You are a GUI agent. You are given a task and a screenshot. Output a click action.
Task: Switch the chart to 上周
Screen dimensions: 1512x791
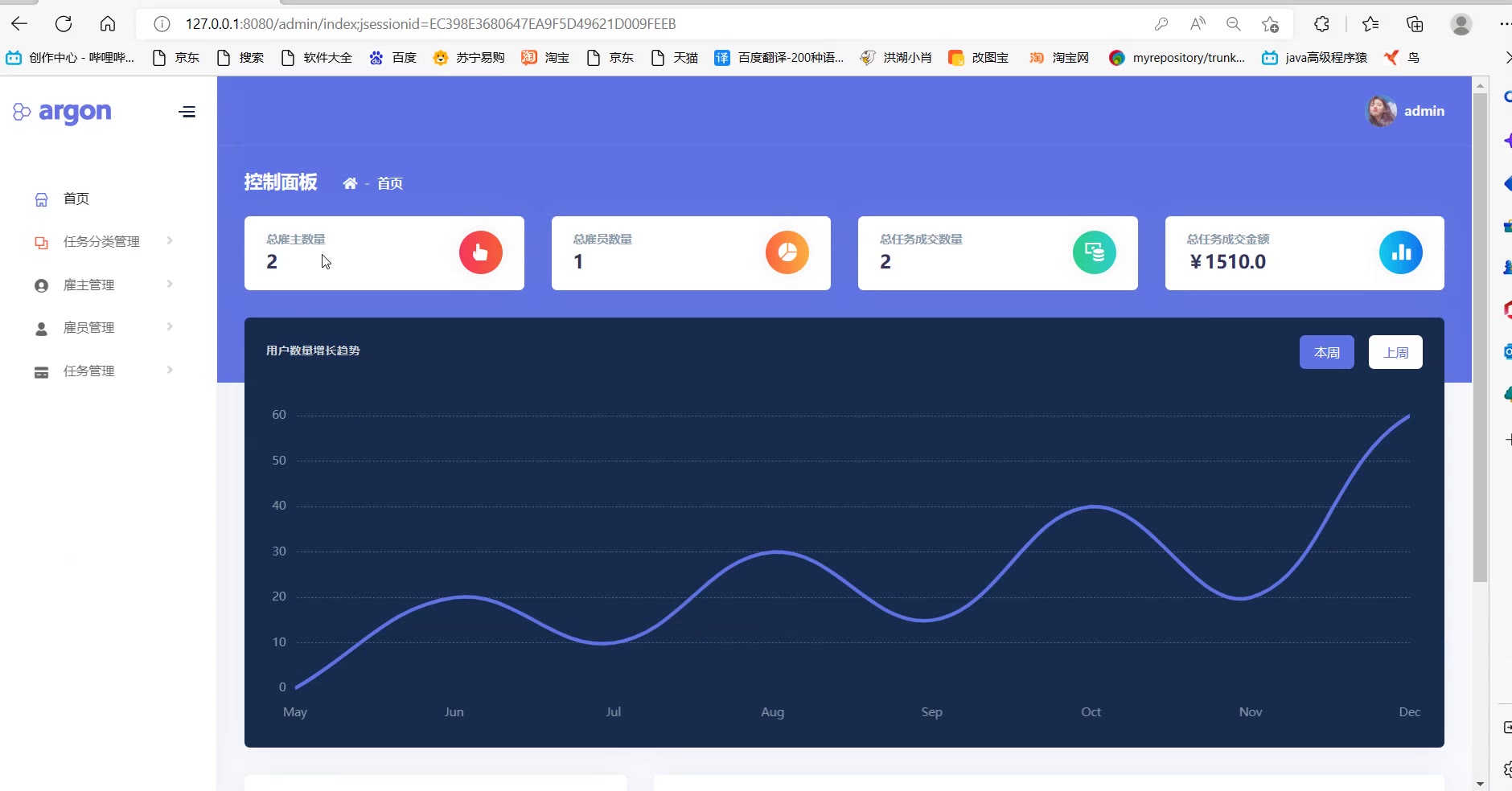1395,352
